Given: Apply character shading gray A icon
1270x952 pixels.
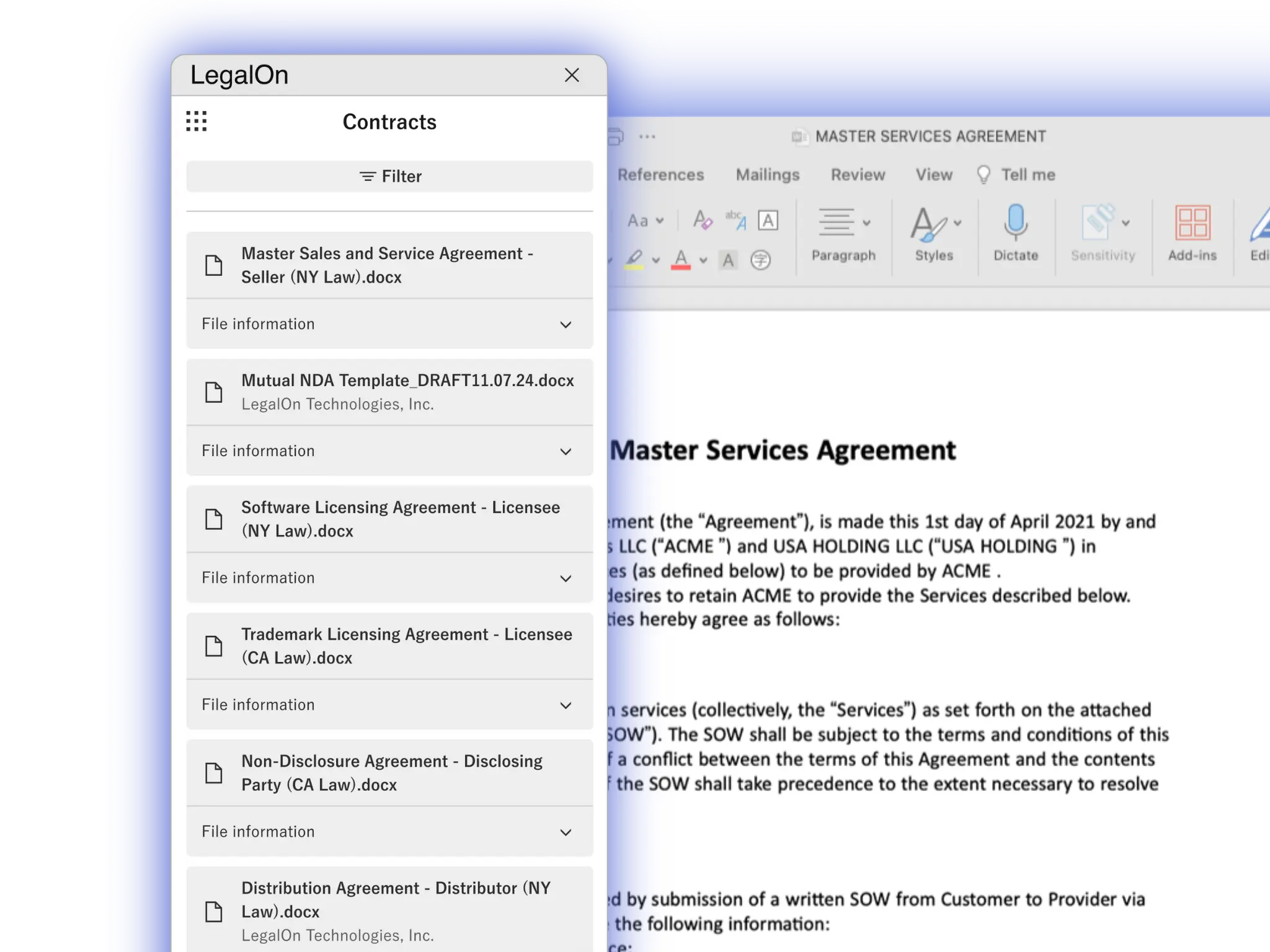Looking at the screenshot, I should 729,260.
